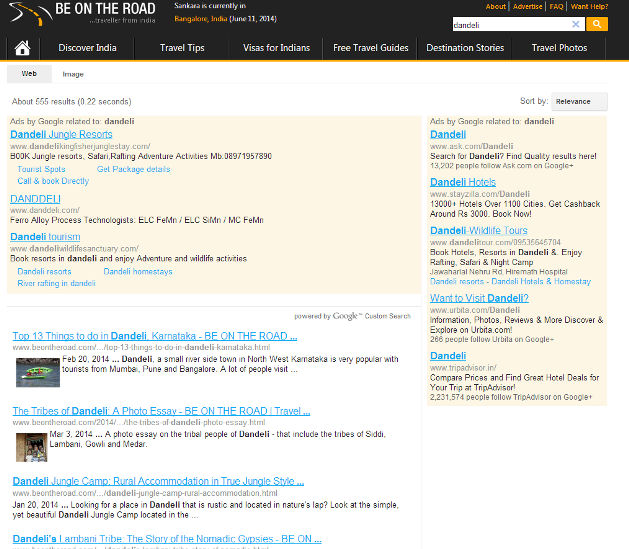Click the Home icon in navigation bar
Viewport: 629px width, 549px height.
[22, 48]
